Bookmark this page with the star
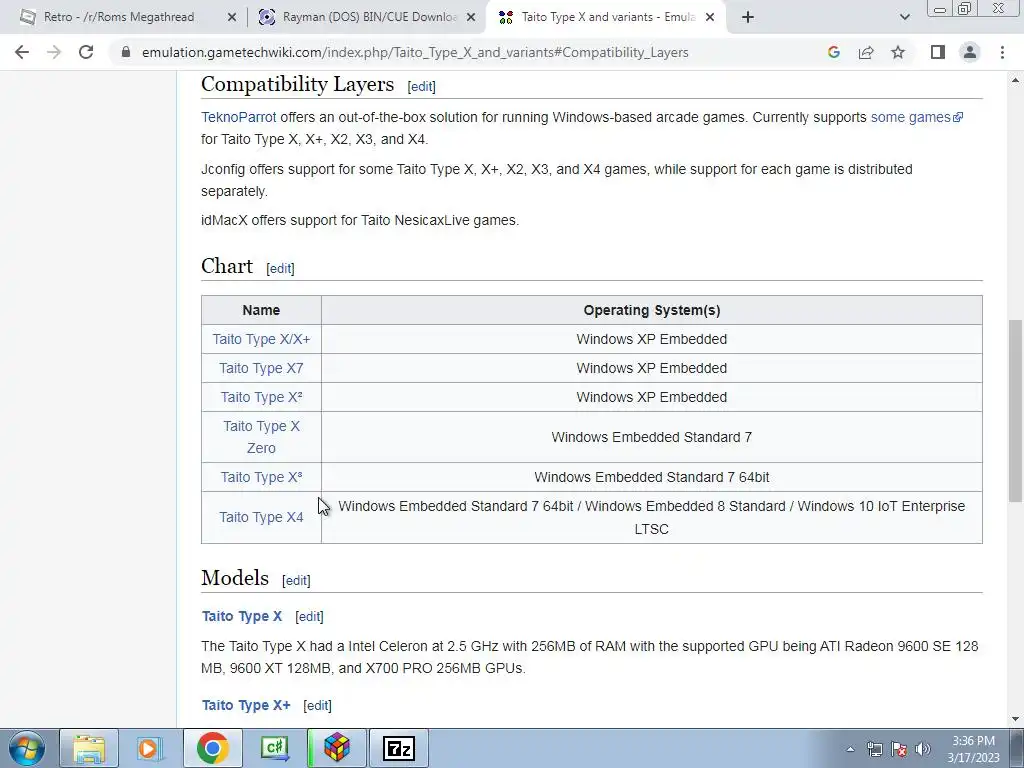Image resolution: width=1024 pixels, height=768 pixels. [898, 52]
